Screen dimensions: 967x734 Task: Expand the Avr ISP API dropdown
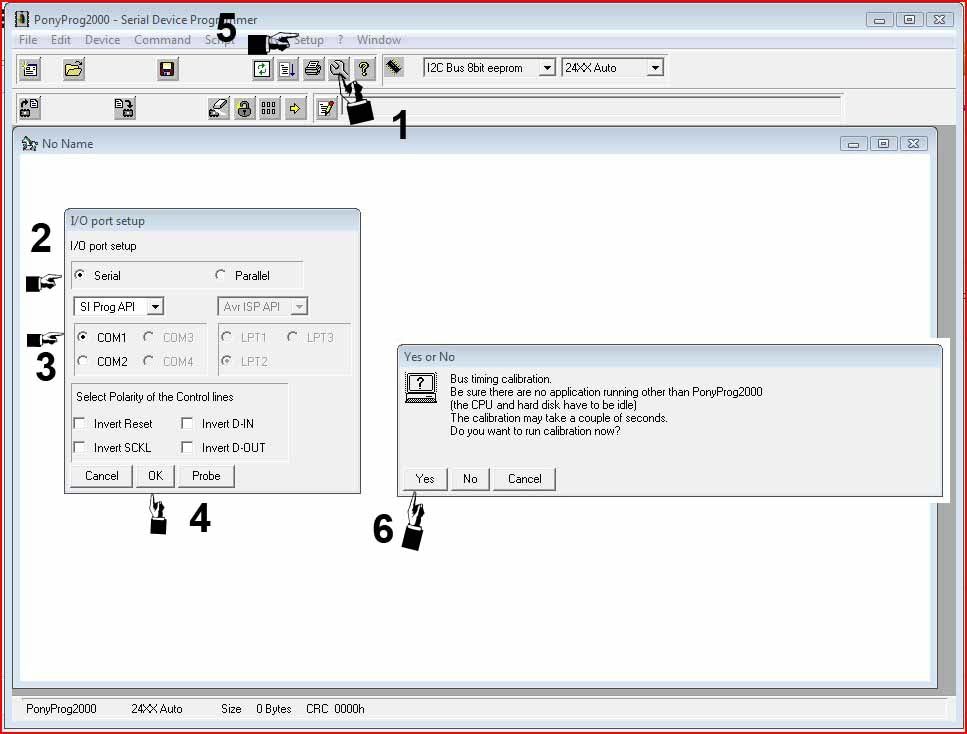[299, 307]
